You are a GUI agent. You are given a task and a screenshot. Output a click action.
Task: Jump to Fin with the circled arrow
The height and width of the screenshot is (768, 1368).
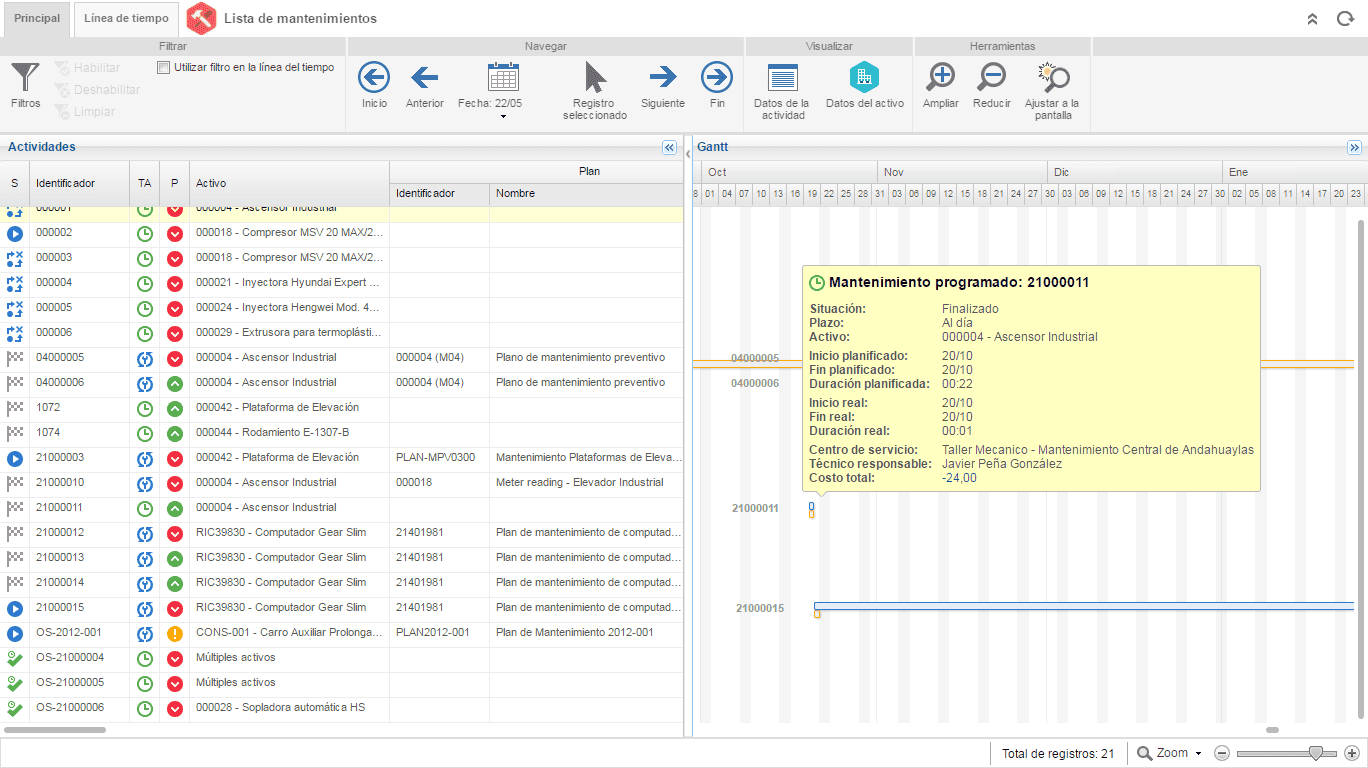pos(717,77)
